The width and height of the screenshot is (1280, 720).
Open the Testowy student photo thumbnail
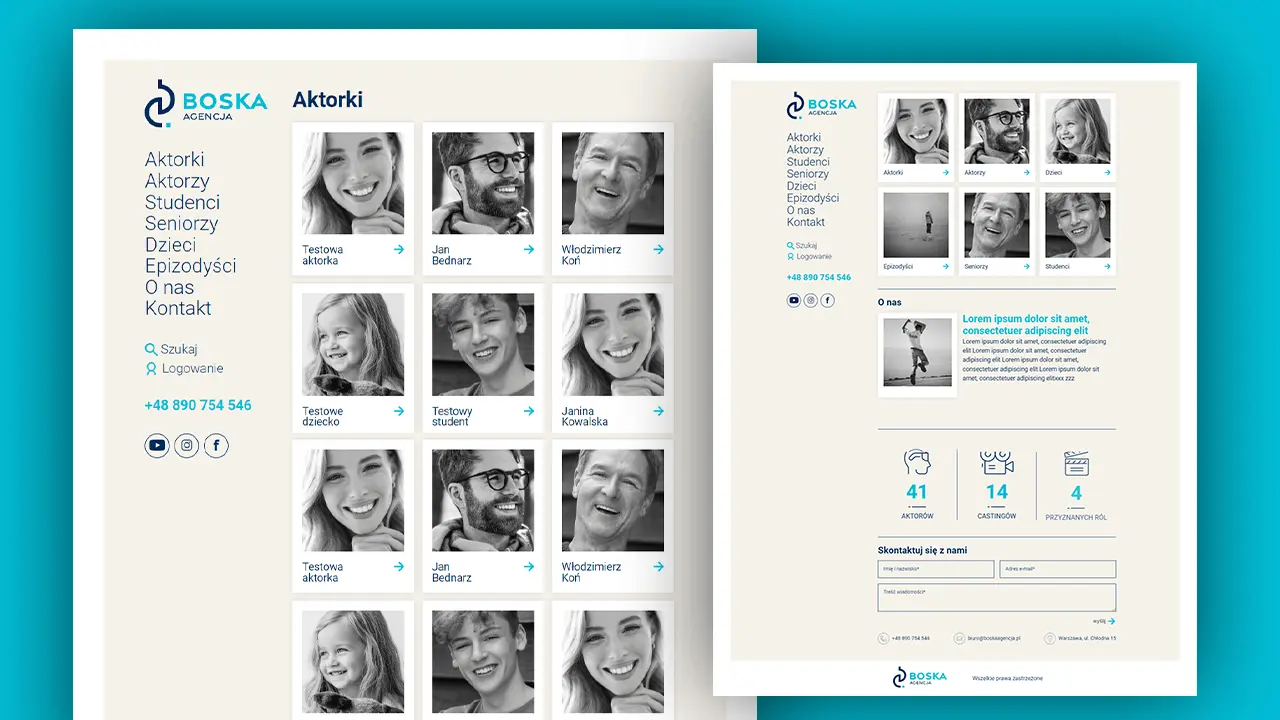click(483, 344)
